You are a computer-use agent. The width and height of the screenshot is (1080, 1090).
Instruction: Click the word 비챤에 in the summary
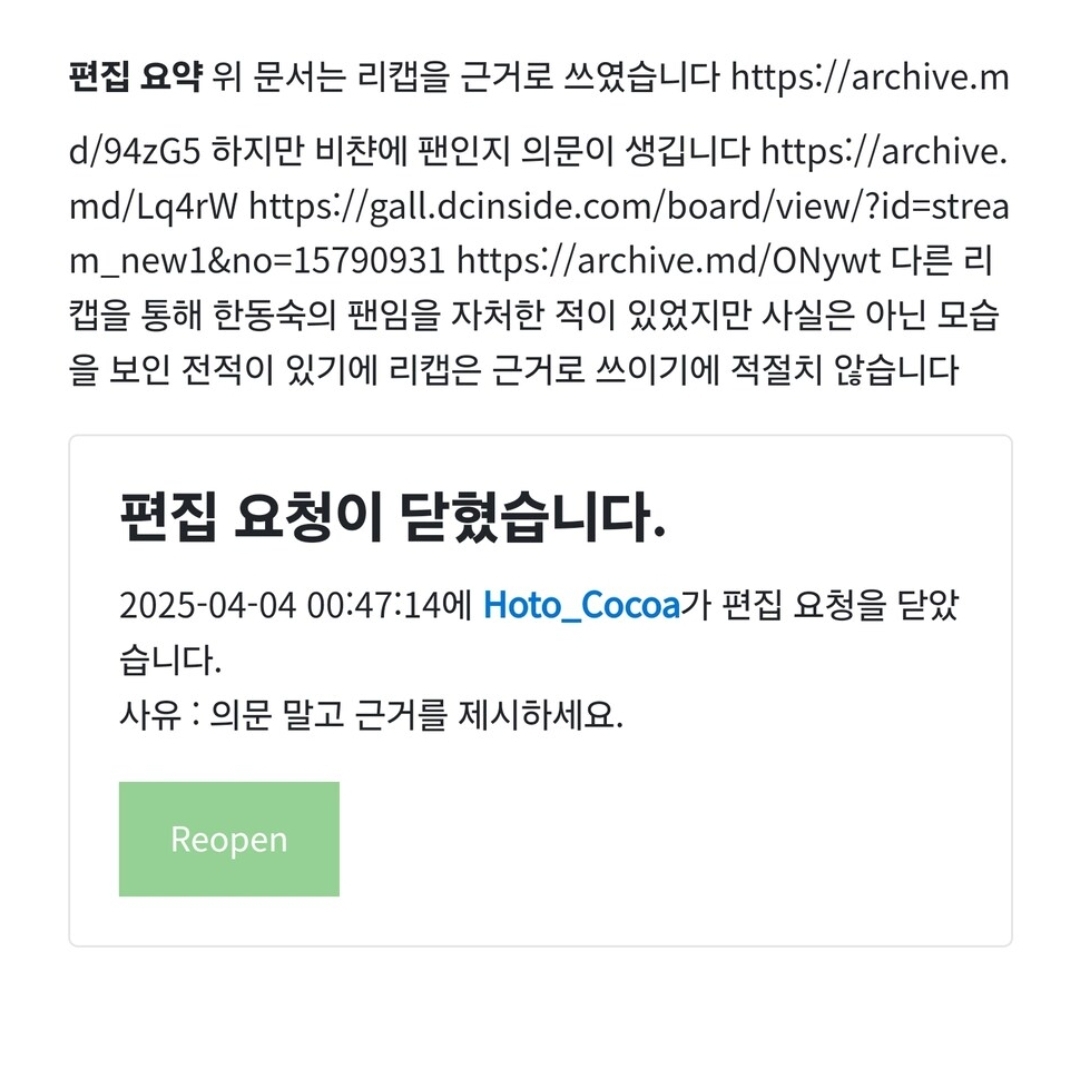click(361, 151)
